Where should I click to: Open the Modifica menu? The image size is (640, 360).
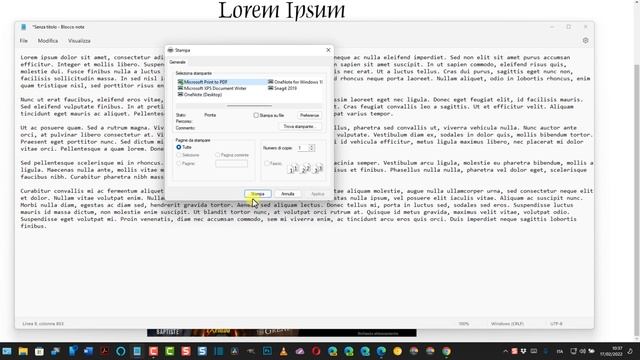48,41
